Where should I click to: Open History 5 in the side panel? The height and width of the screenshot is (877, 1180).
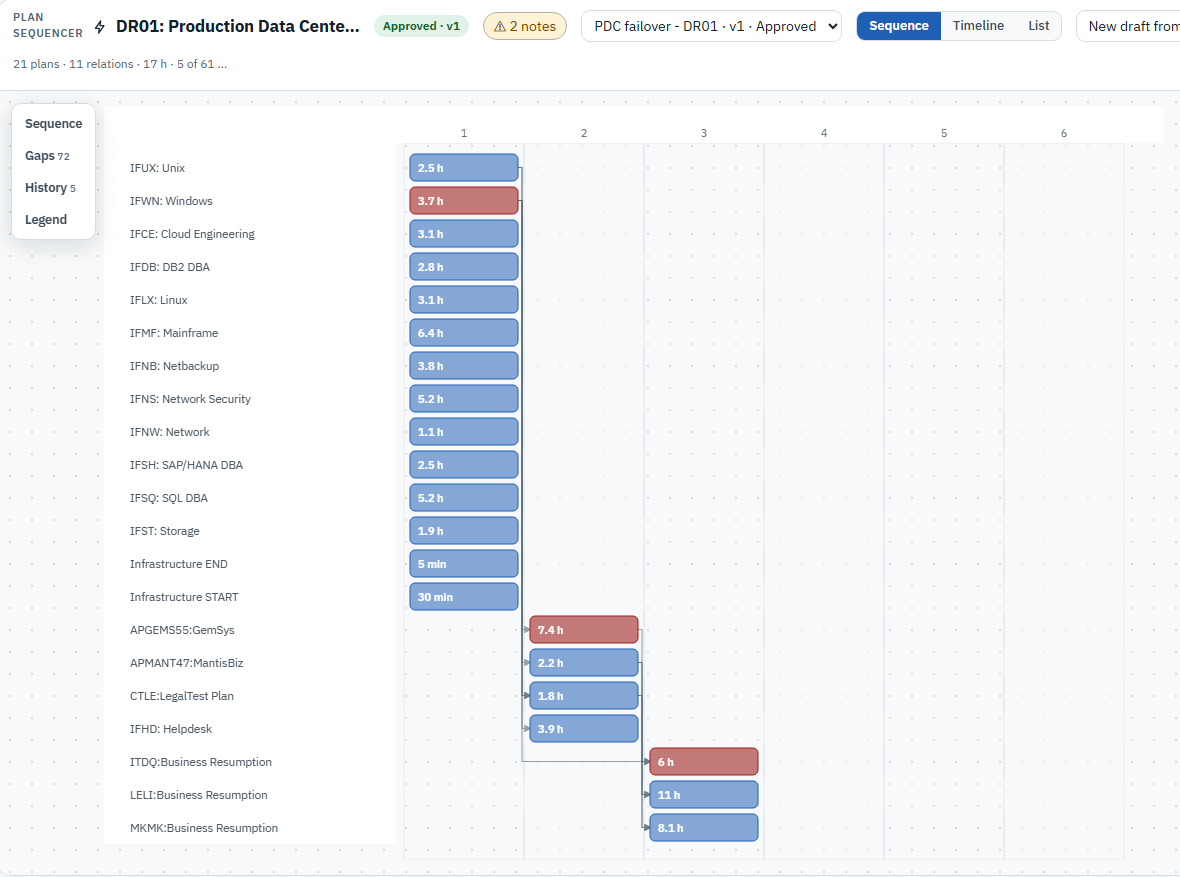tap(50, 187)
